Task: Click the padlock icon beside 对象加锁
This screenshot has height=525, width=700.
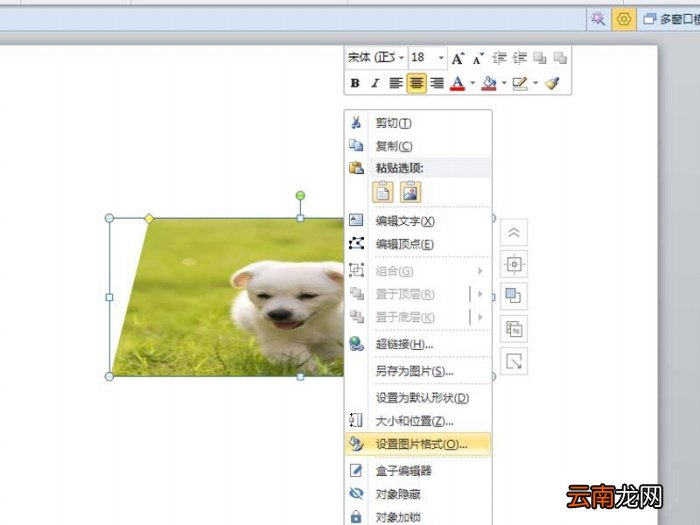Action: pyautogui.click(x=356, y=517)
